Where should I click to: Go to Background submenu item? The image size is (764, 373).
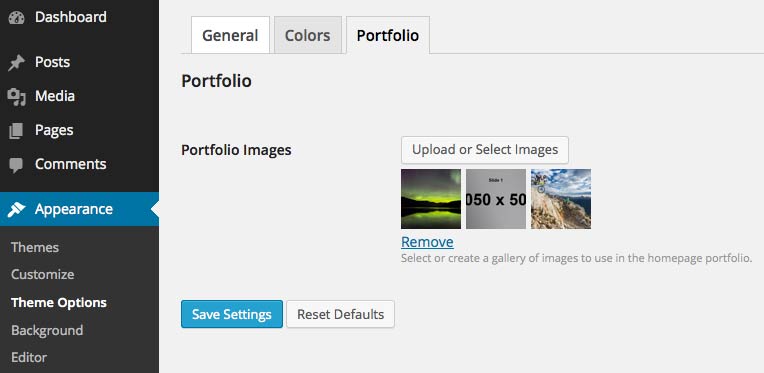[47, 330]
